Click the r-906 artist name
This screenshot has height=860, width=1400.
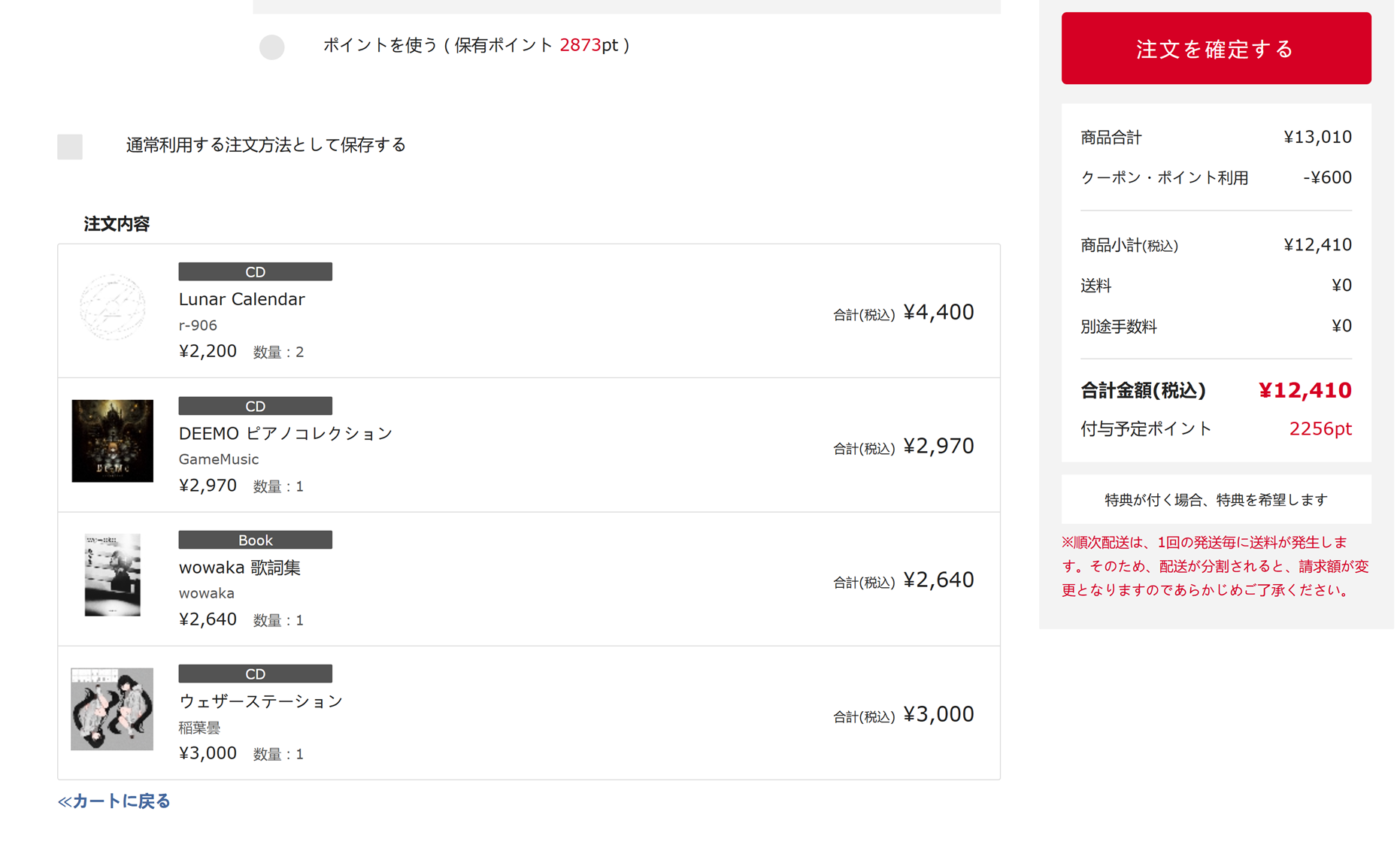coord(198,326)
